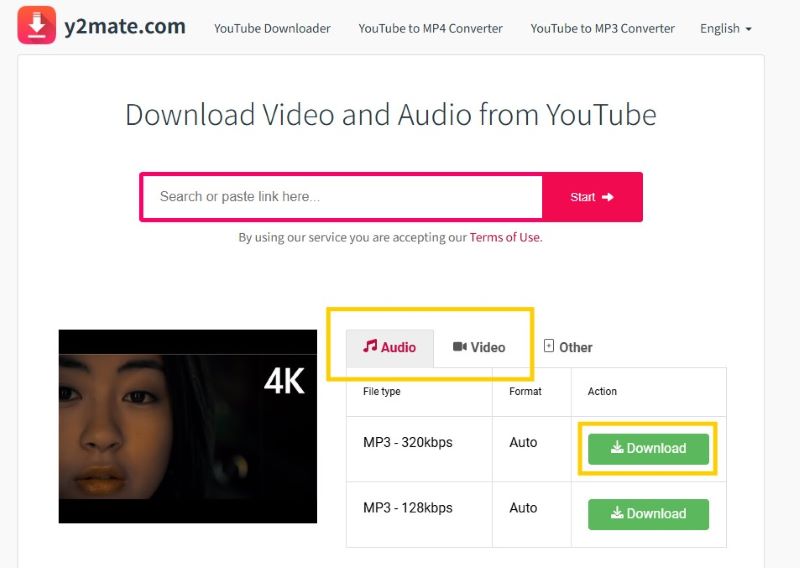Open the Terms of Use link
Image resolution: width=800 pixels, height=568 pixels.
click(505, 238)
